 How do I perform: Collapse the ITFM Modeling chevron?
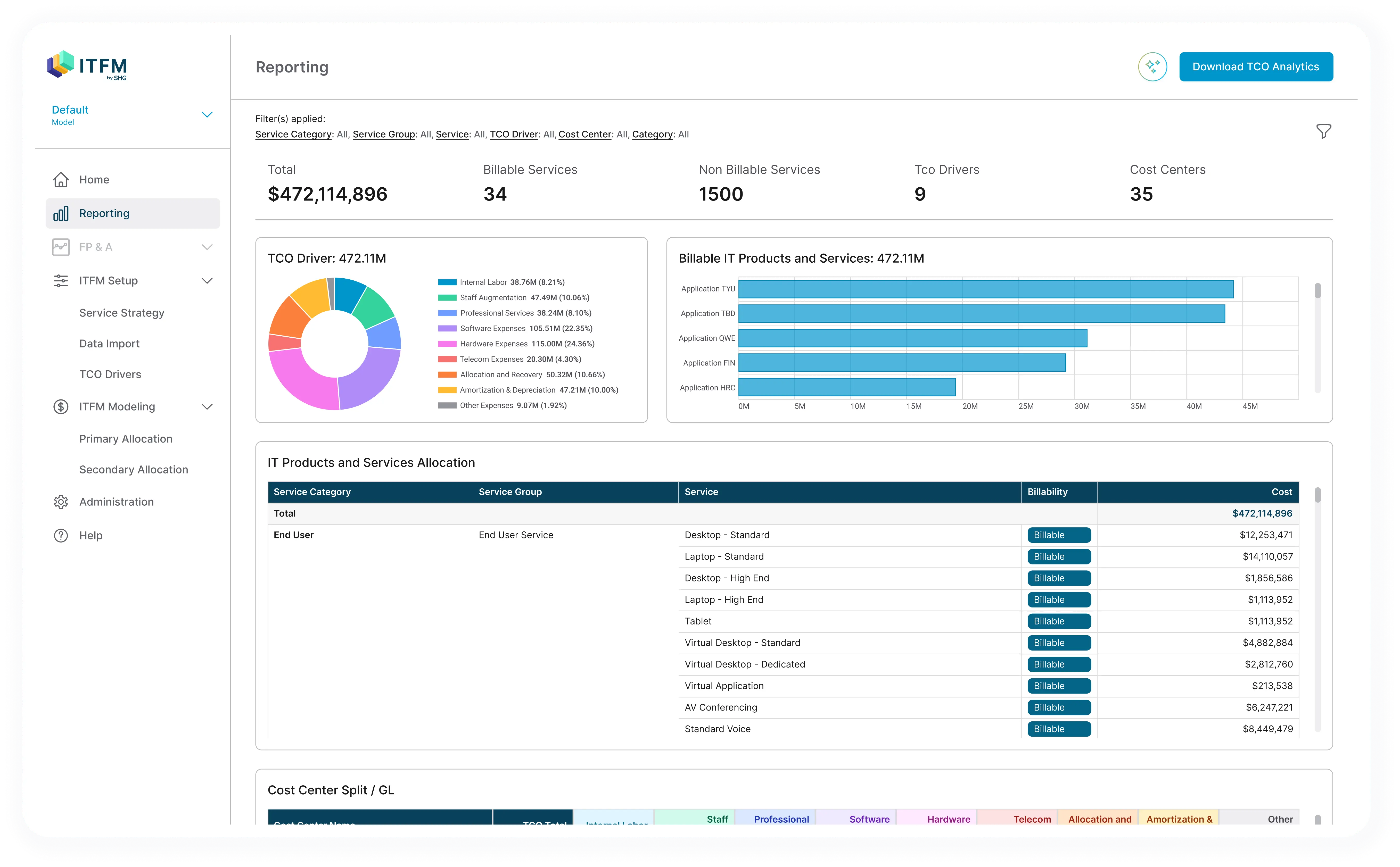pos(207,406)
